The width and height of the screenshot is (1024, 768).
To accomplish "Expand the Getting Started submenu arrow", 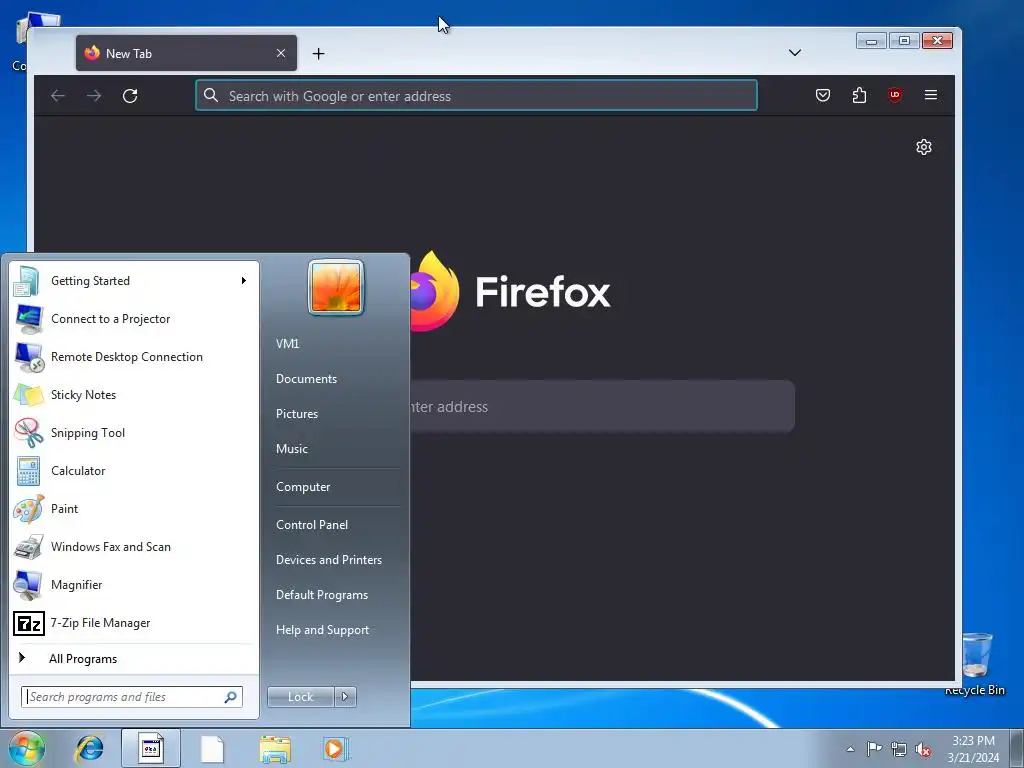I will (x=244, y=281).
